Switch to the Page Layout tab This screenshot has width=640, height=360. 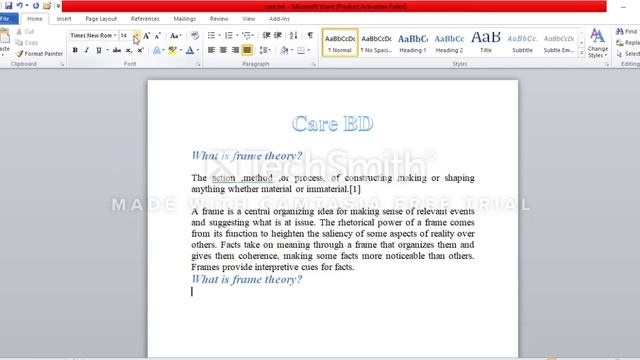click(101, 19)
